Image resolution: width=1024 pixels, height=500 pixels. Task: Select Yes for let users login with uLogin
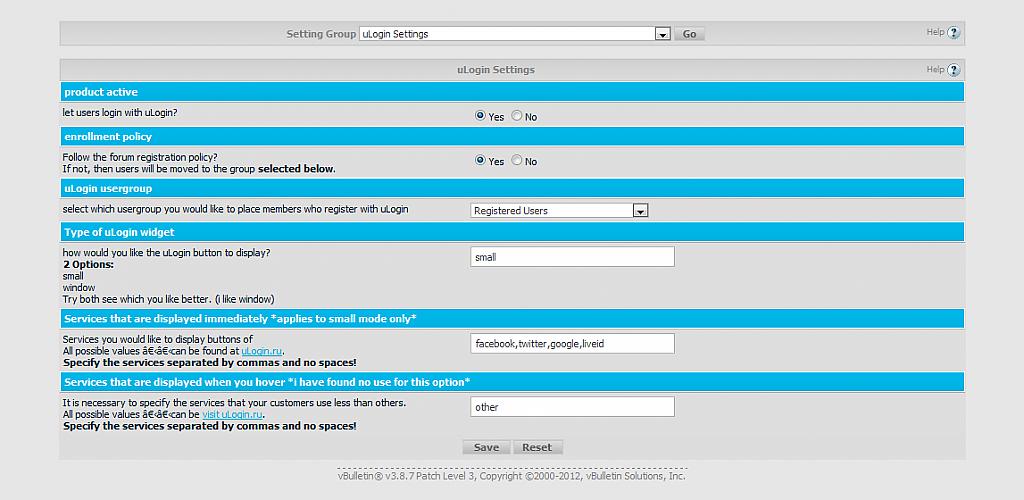[480, 116]
